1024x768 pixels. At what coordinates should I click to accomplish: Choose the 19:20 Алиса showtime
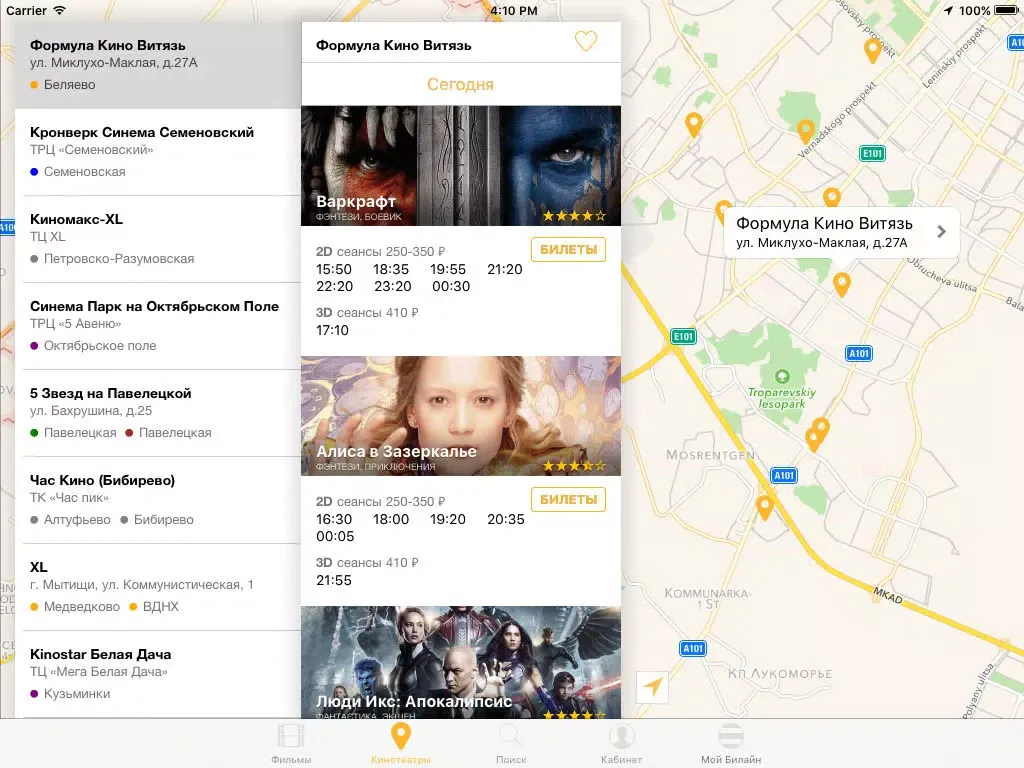(x=448, y=519)
